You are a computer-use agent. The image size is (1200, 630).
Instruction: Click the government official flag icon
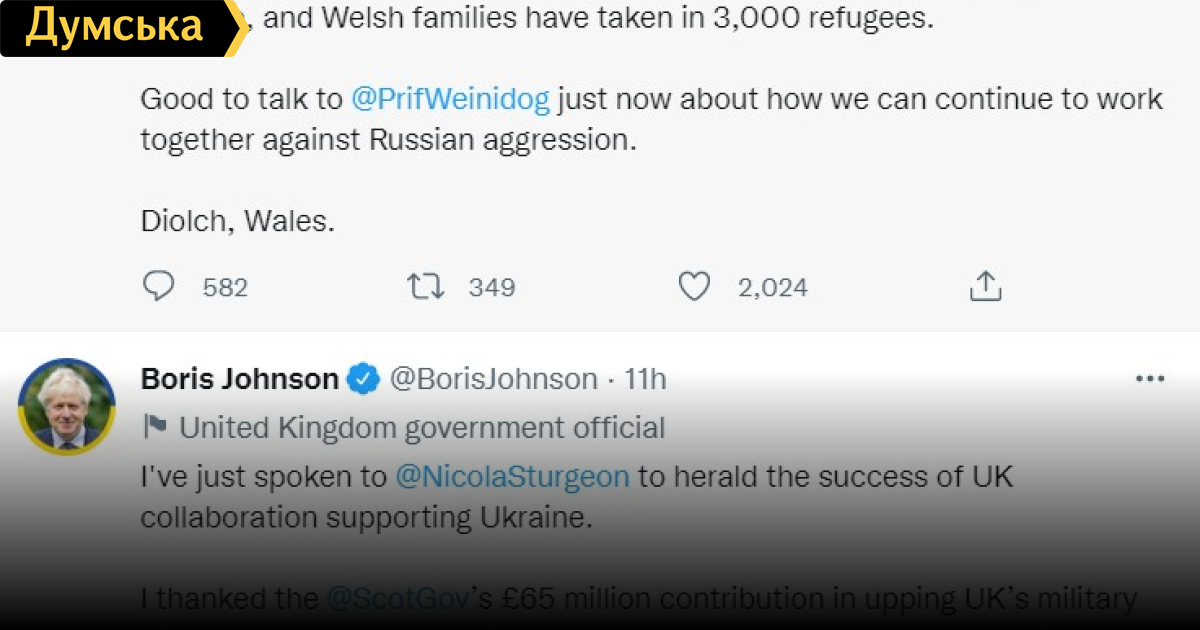point(155,428)
